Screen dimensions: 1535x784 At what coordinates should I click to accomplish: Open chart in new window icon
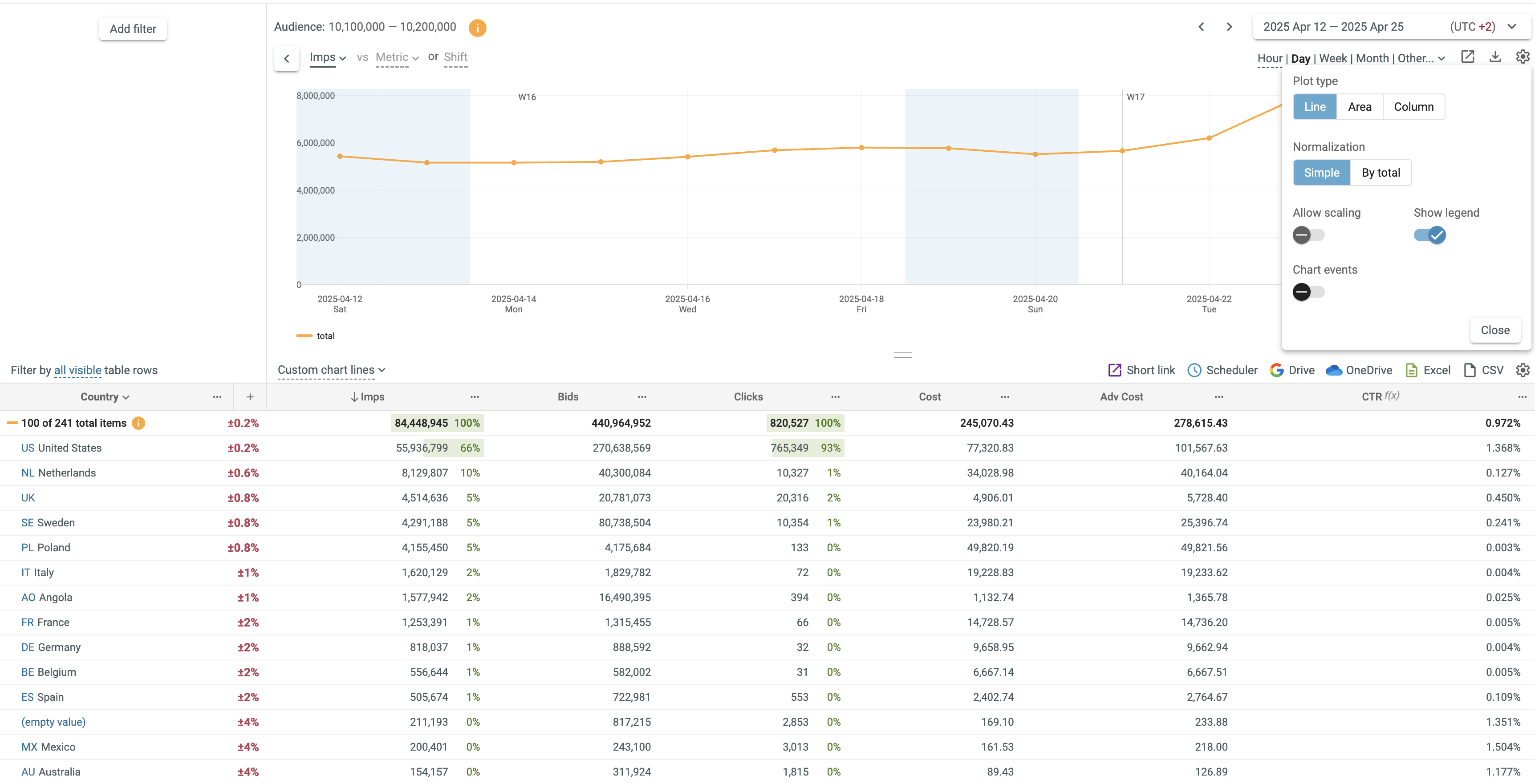click(1468, 57)
